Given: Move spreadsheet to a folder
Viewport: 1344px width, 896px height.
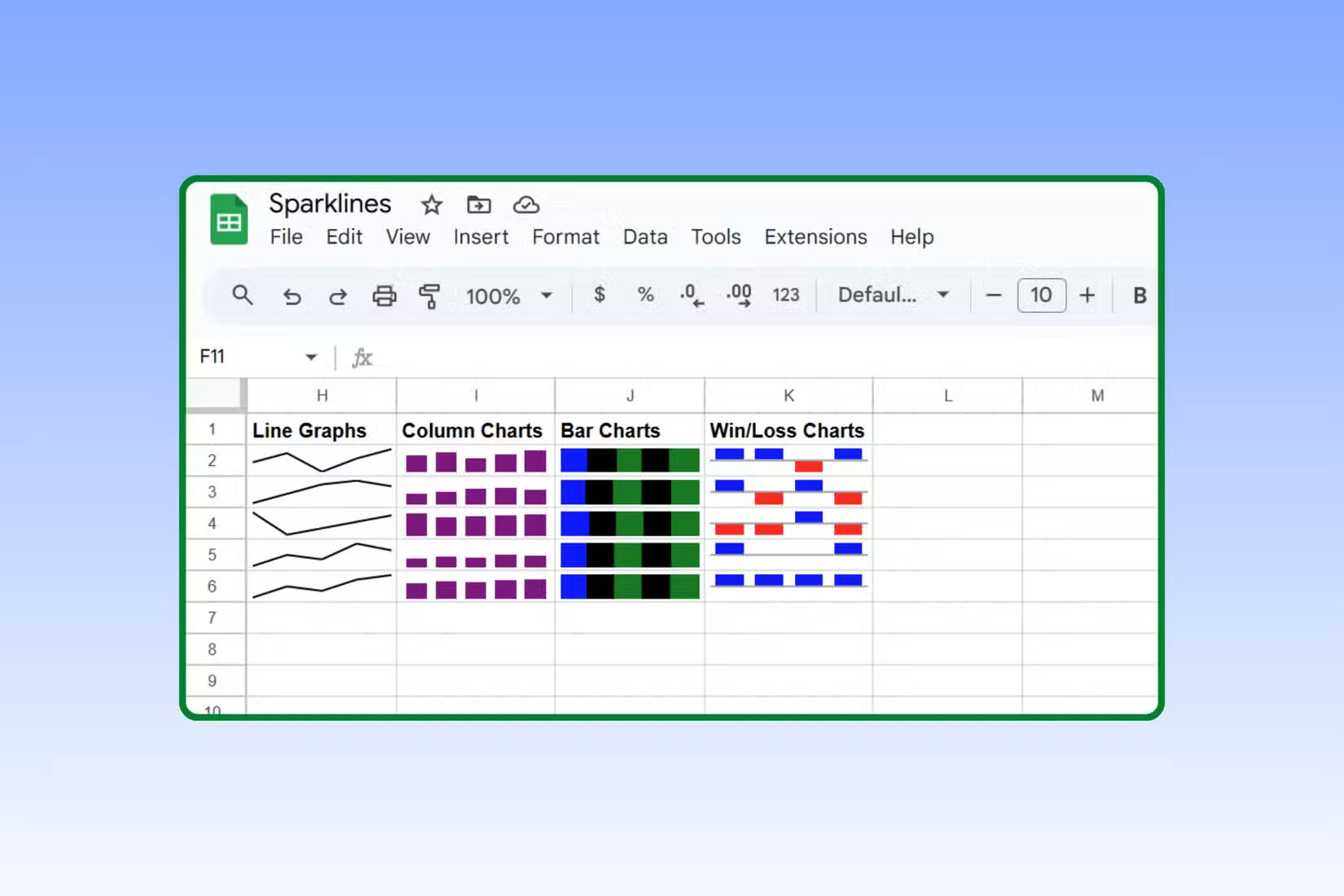Looking at the screenshot, I should click(479, 205).
